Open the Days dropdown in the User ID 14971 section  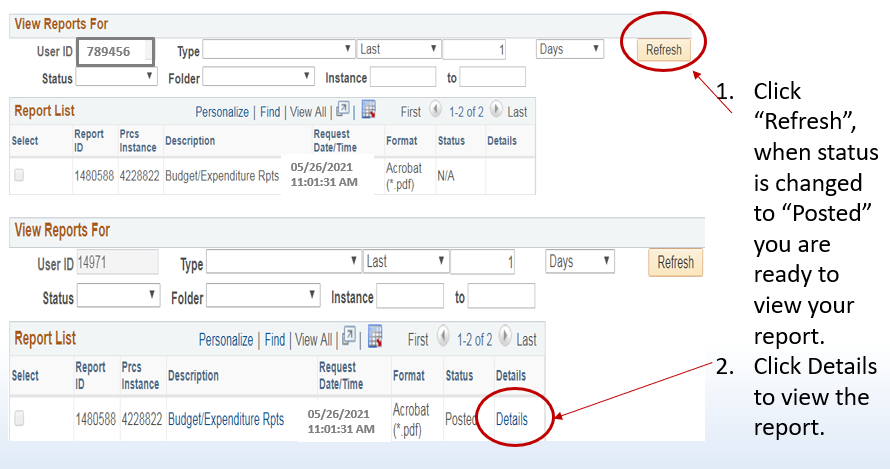[x=580, y=262]
